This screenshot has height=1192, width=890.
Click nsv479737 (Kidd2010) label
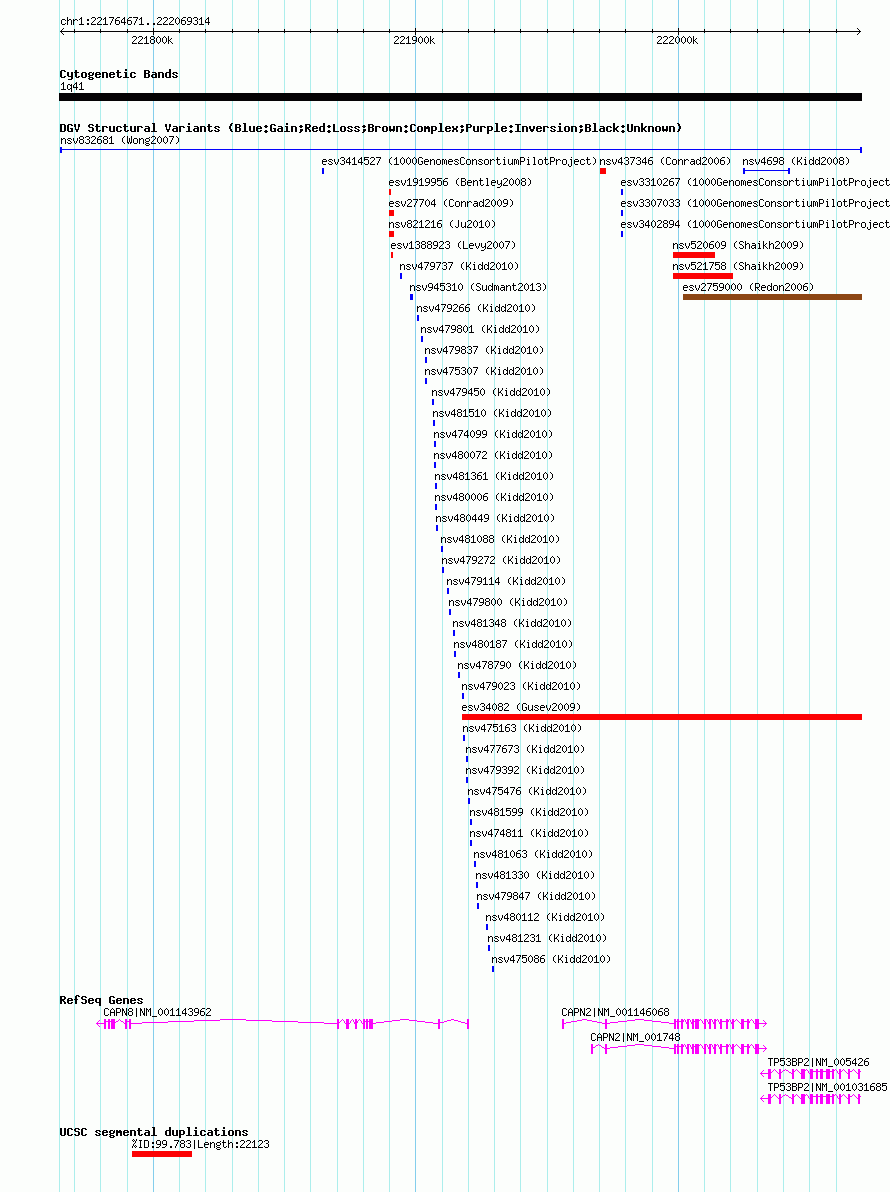[x=459, y=267]
